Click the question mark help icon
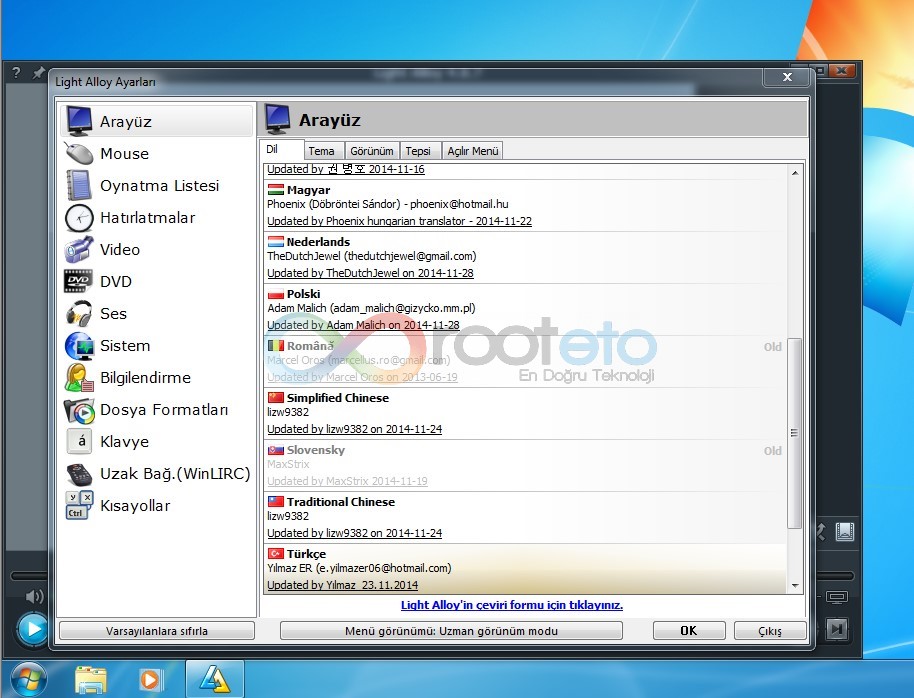 (16, 73)
